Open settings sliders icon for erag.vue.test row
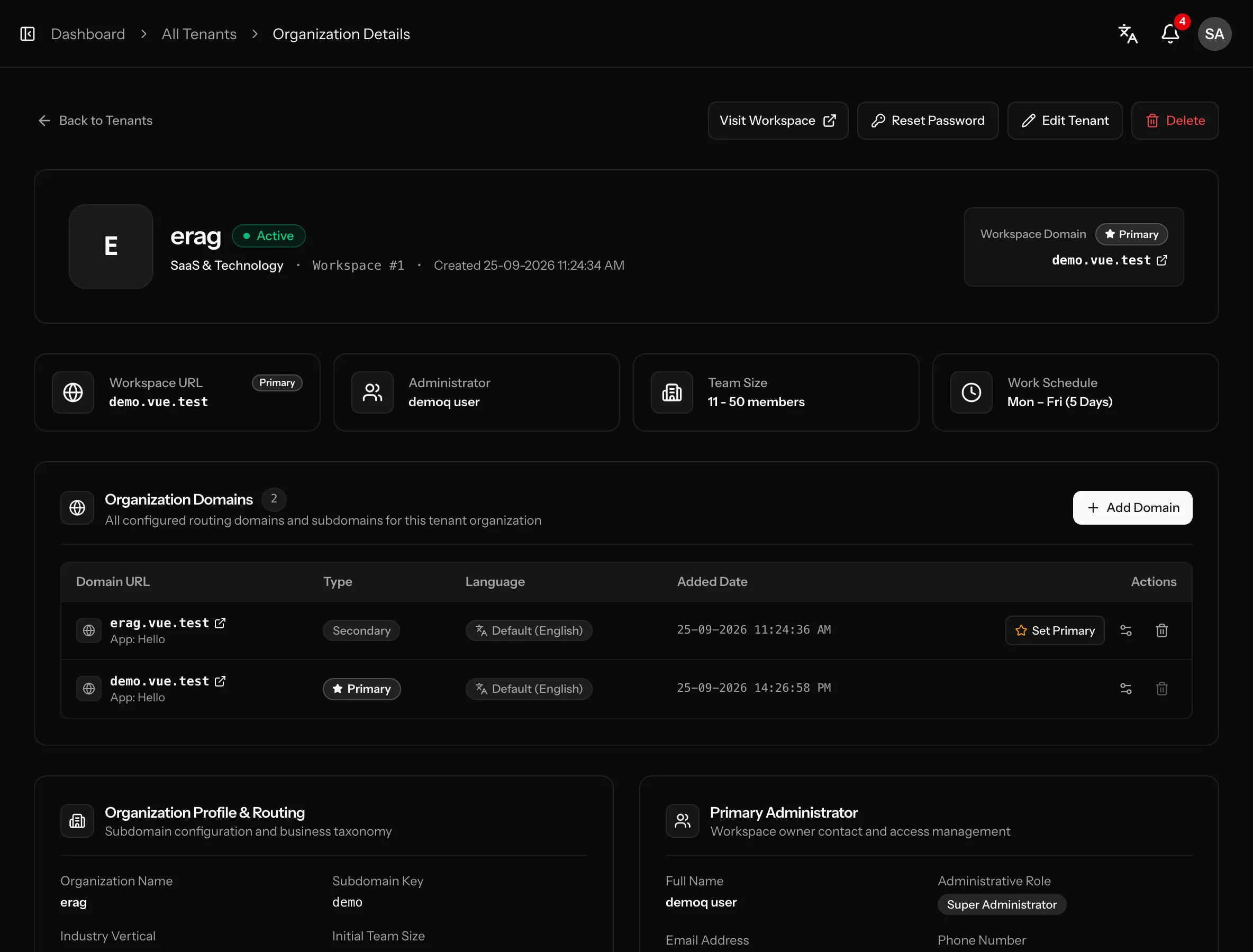The image size is (1253, 952). tap(1126, 630)
